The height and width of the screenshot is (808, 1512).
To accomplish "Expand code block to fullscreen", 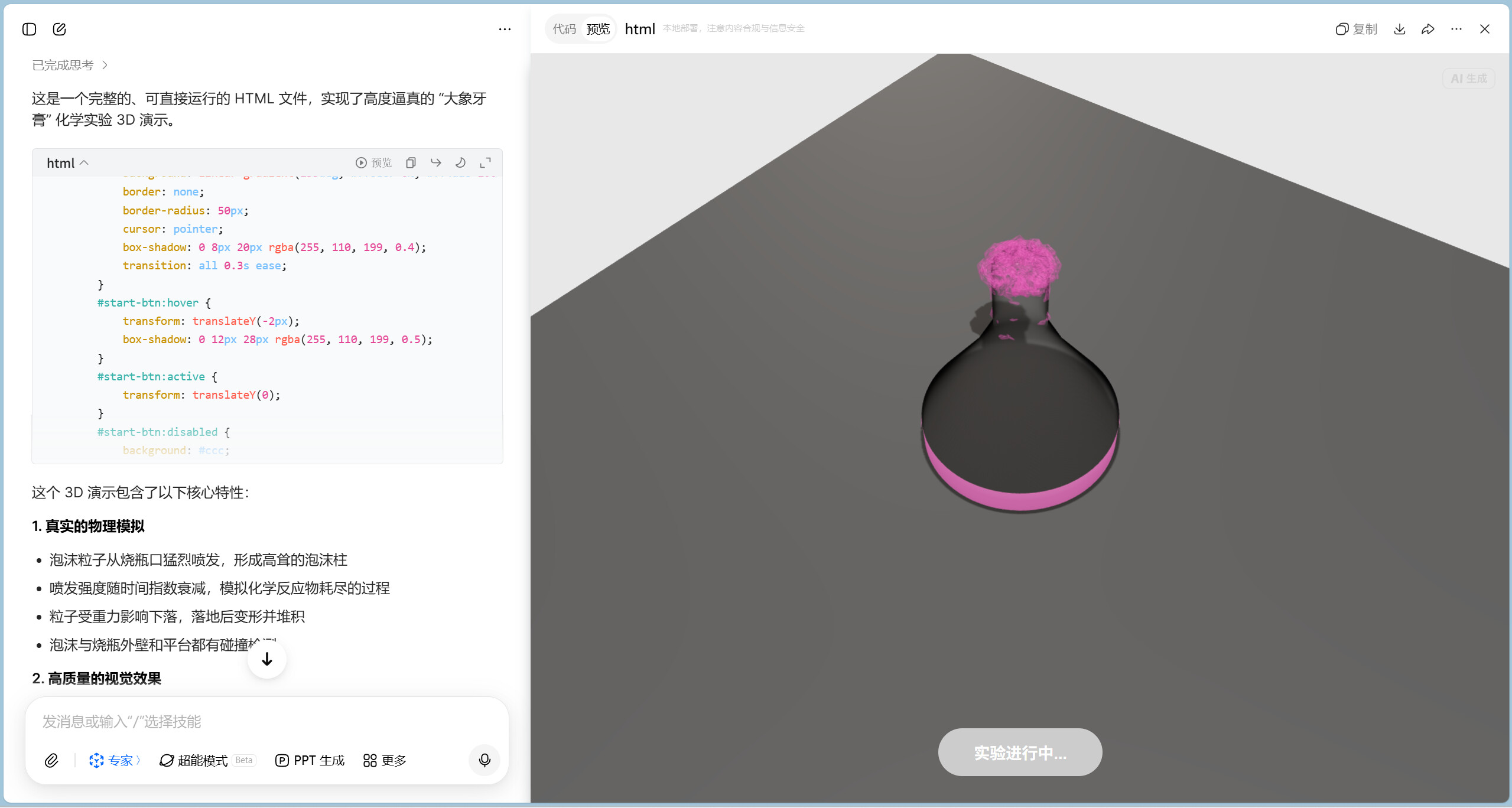I will [485, 162].
